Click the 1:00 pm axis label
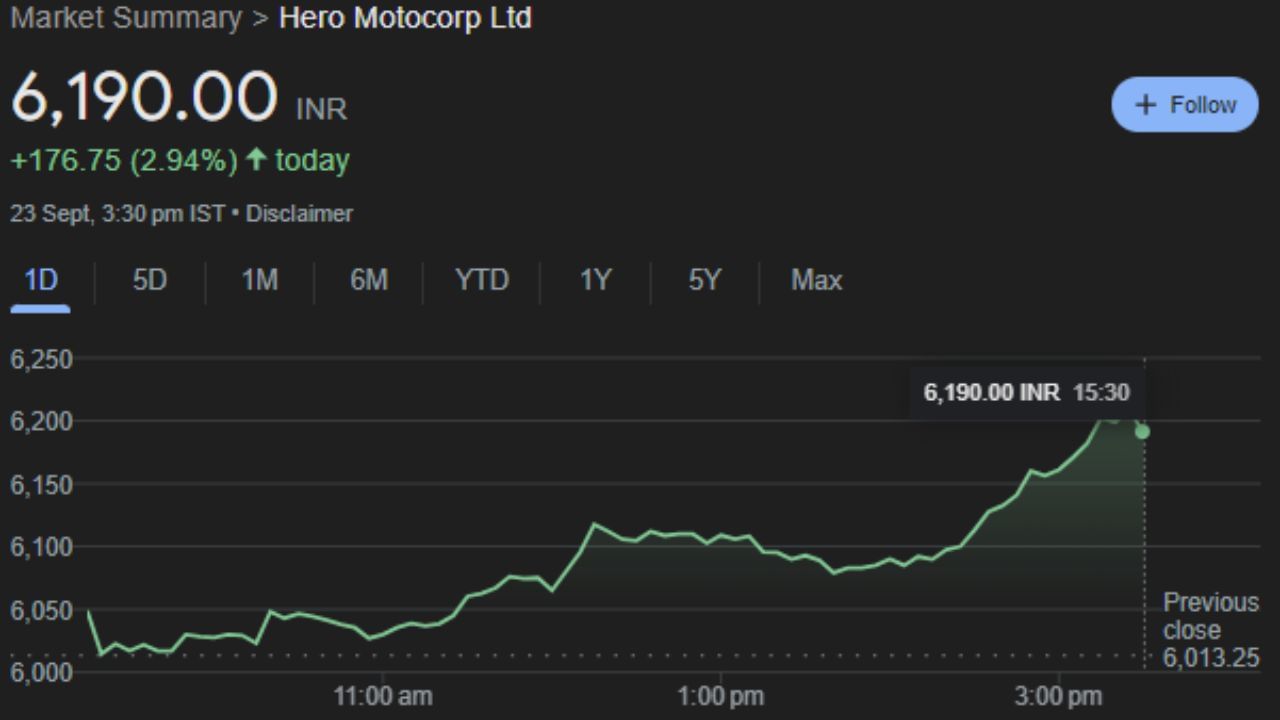Viewport: 1280px width, 720px height. (x=720, y=696)
